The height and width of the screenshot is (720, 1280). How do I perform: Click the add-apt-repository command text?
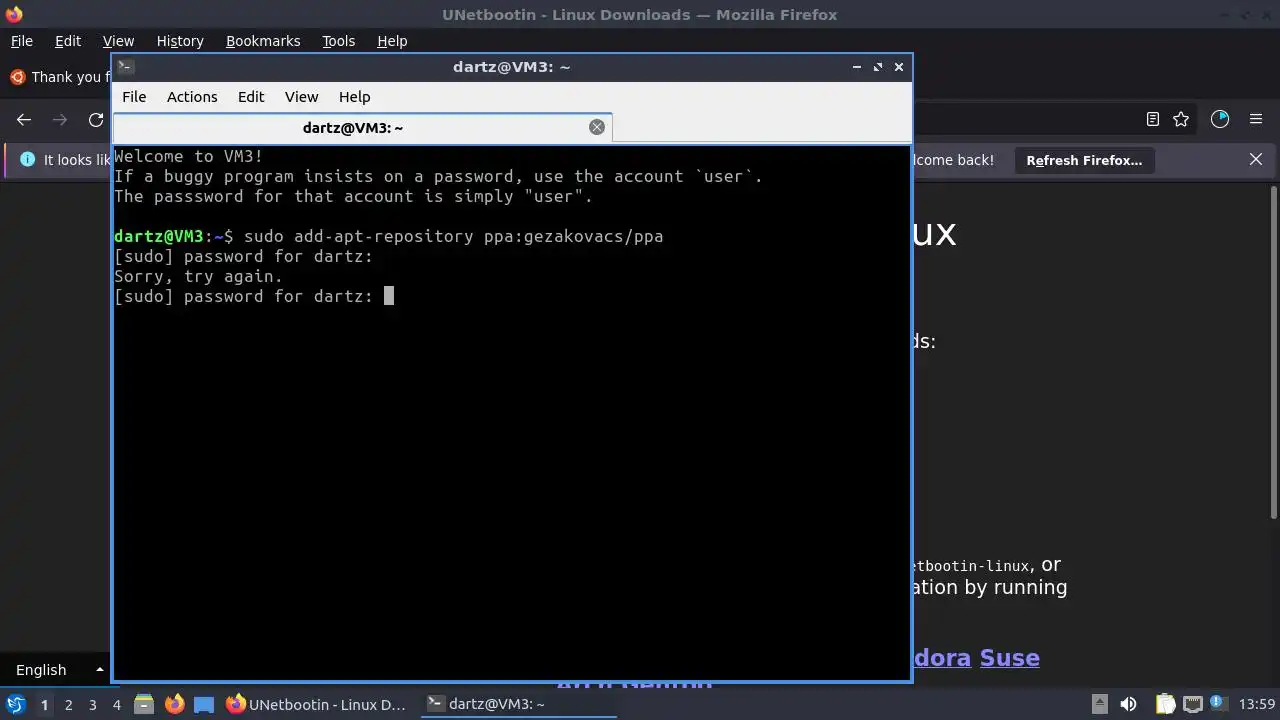pyautogui.click(x=454, y=236)
